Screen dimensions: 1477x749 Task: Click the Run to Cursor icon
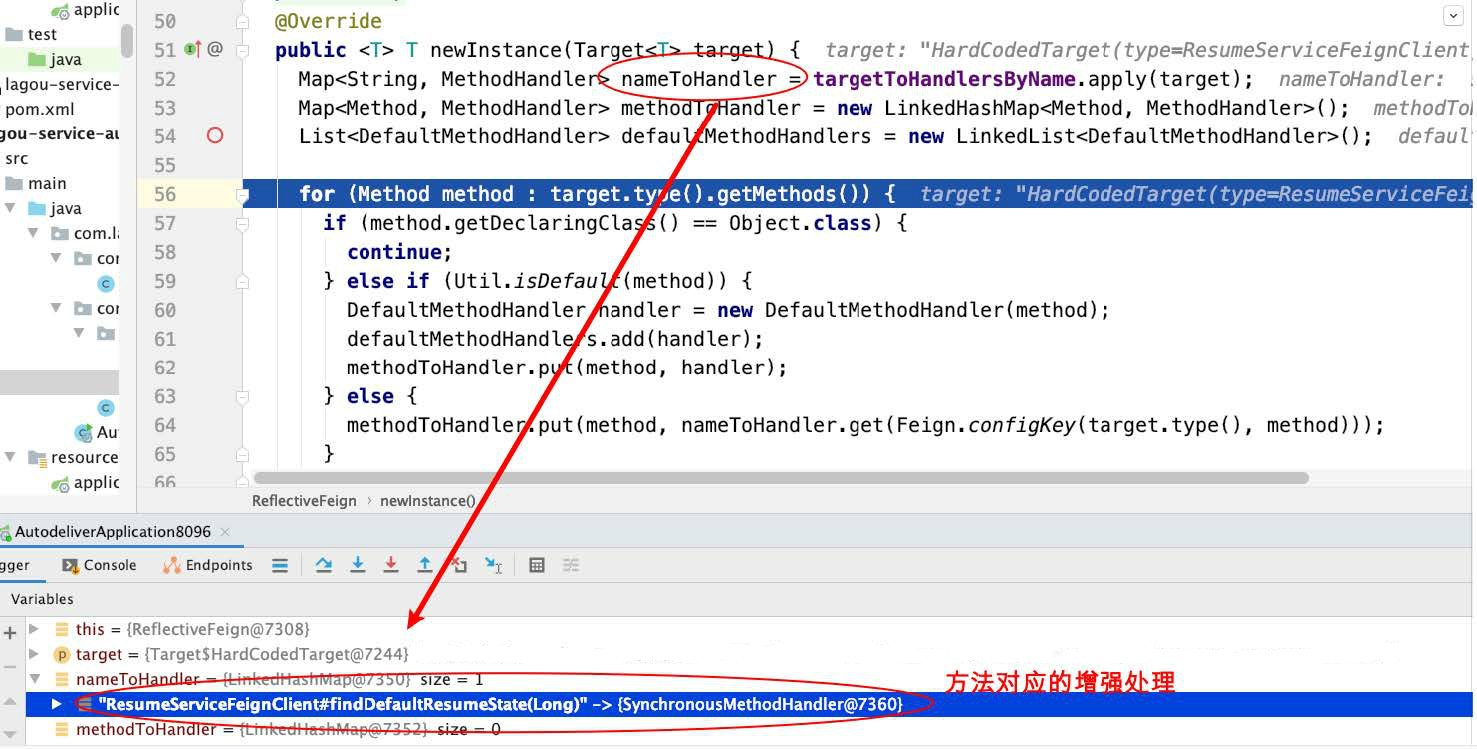click(x=493, y=565)
